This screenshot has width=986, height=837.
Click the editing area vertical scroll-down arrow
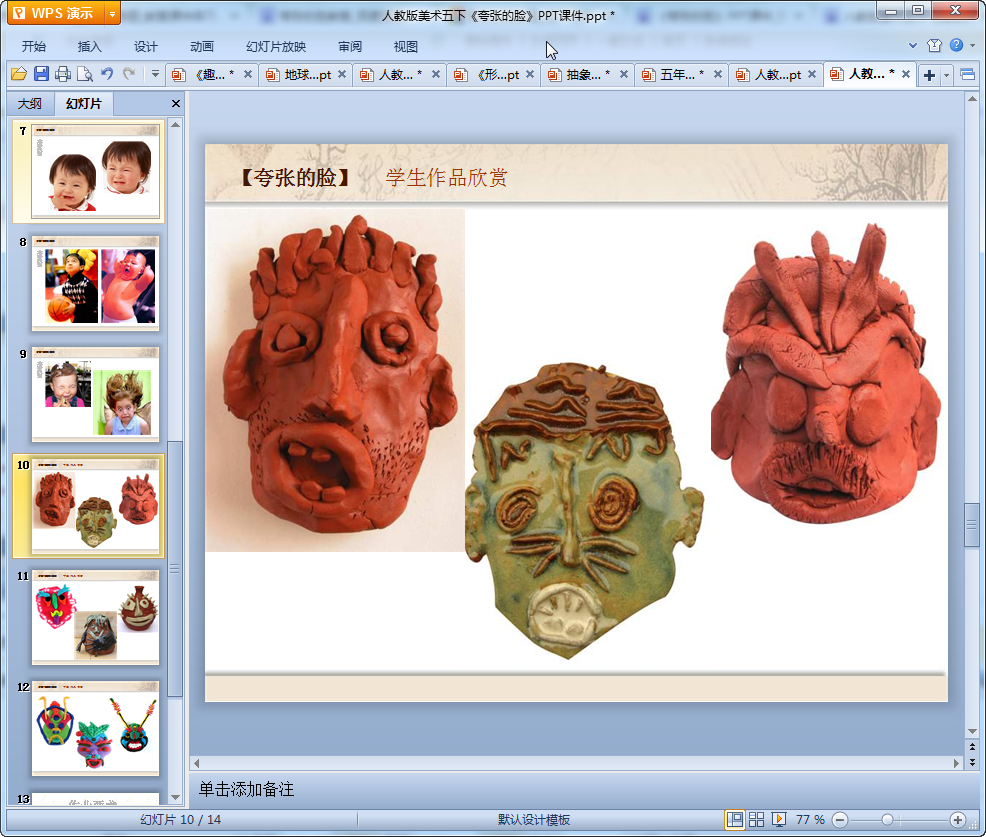click(972, 731)
